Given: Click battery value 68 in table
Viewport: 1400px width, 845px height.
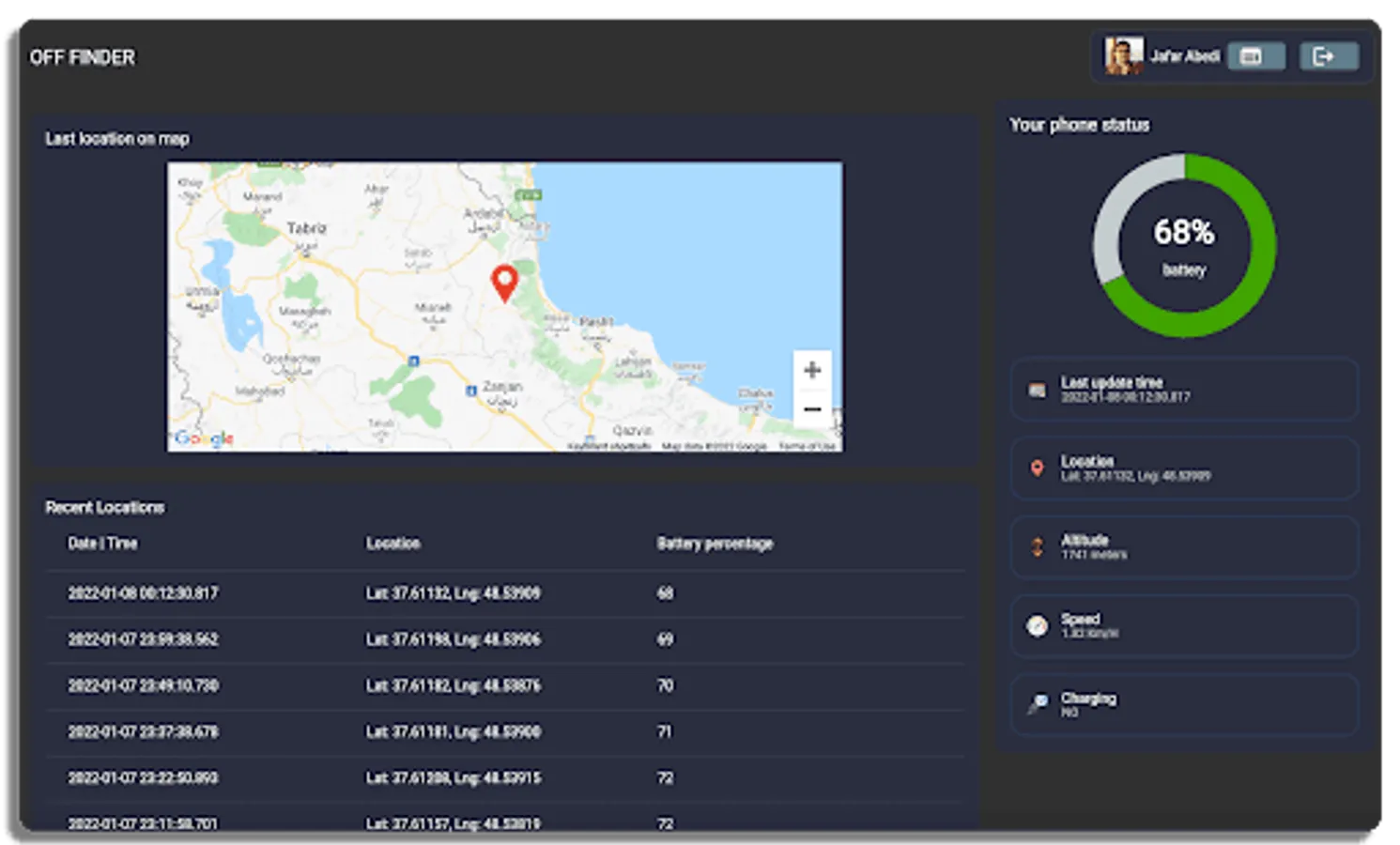Looking at the screenshot, I should click(665, 593).
